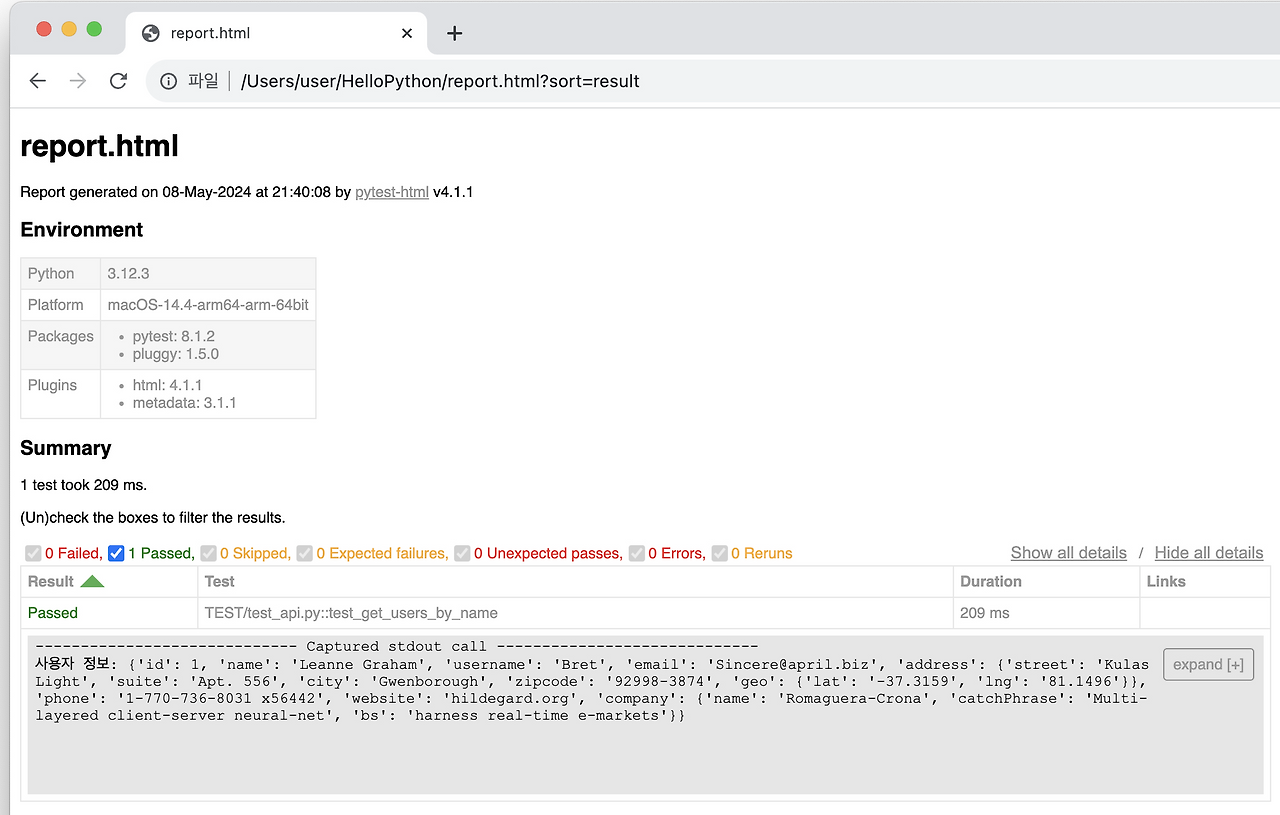This screenshot has height=815, width=1280.
Task: Click the Plugins label cell
Action: pos(61,394)
